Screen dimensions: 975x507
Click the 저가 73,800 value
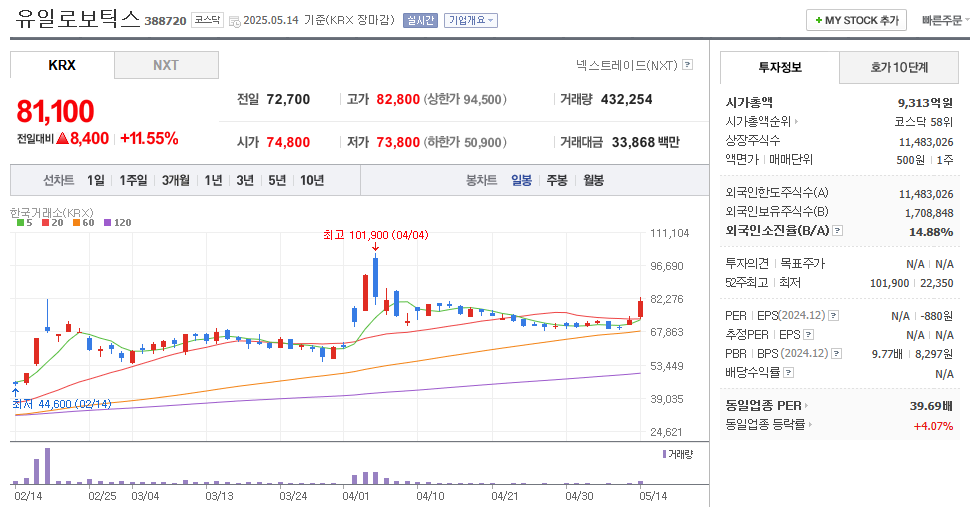(398, 142)
